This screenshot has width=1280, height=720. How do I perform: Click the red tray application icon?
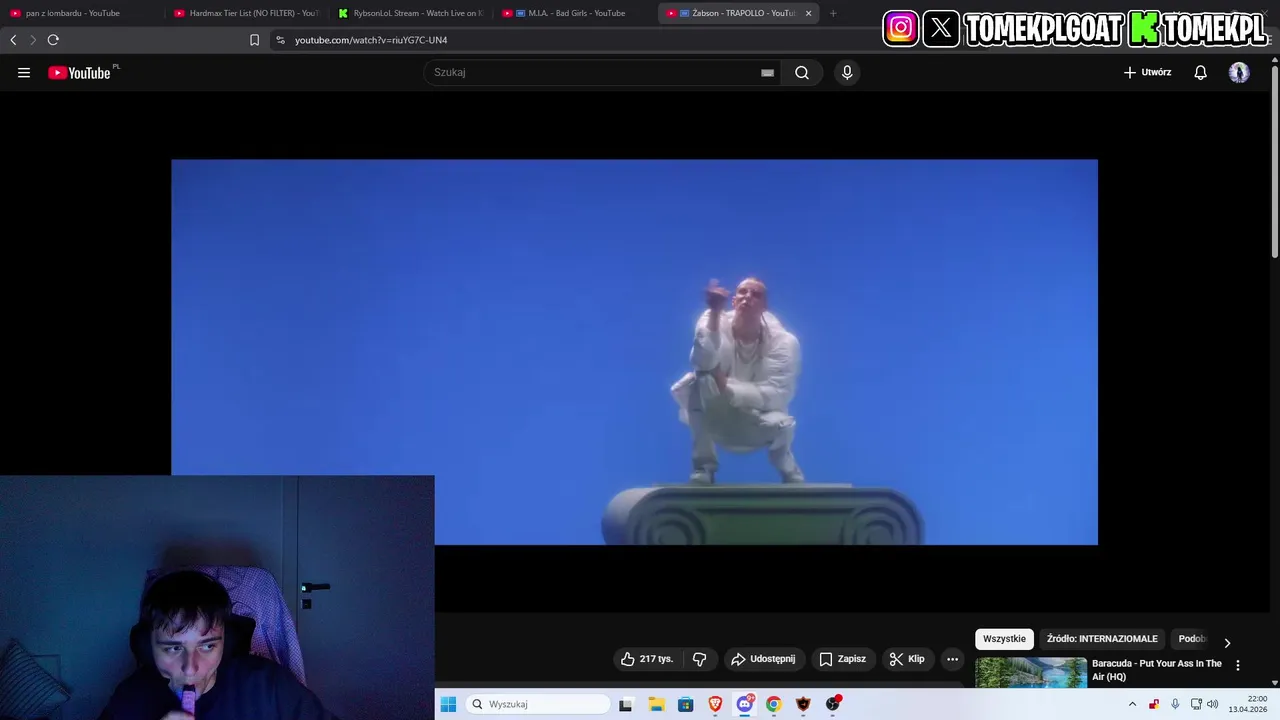[x=1154, y=704]
